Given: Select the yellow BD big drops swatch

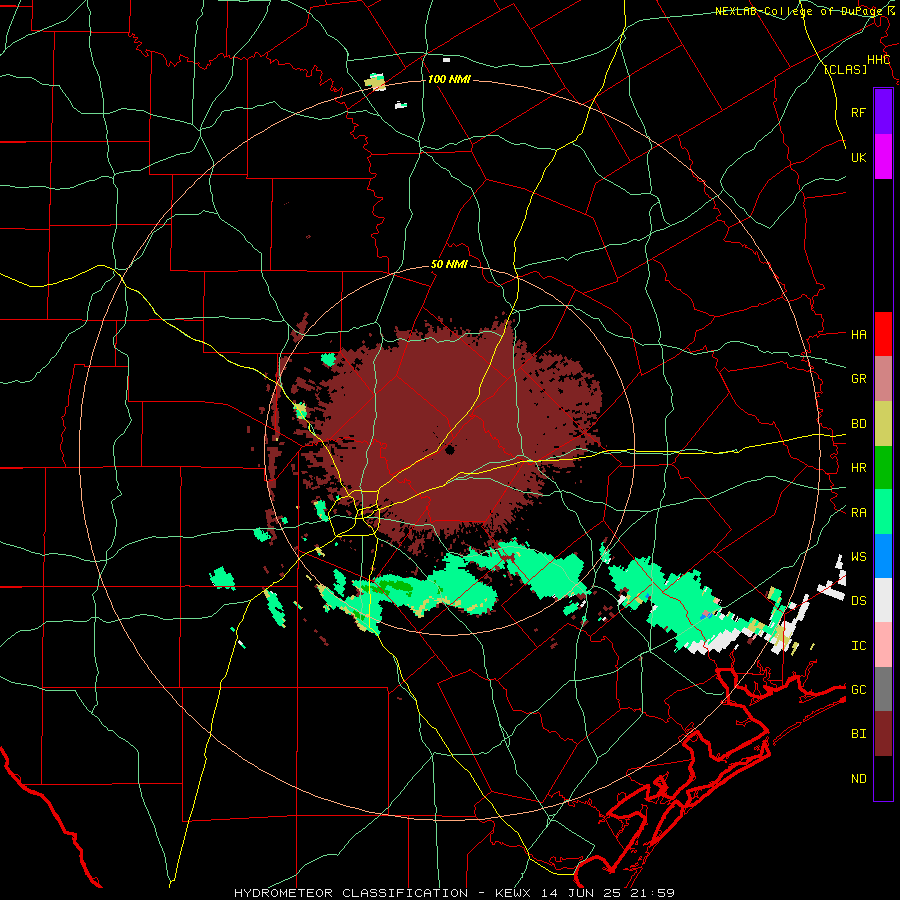Looking at the screenshot, I should click(883, 424).
